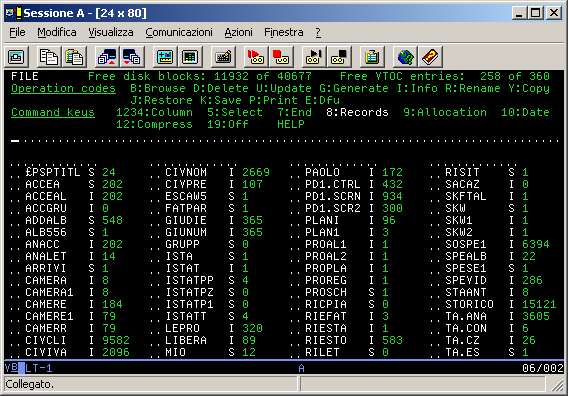Click the Sessione A window title icon
568x396 pixels.
[14, 13]
